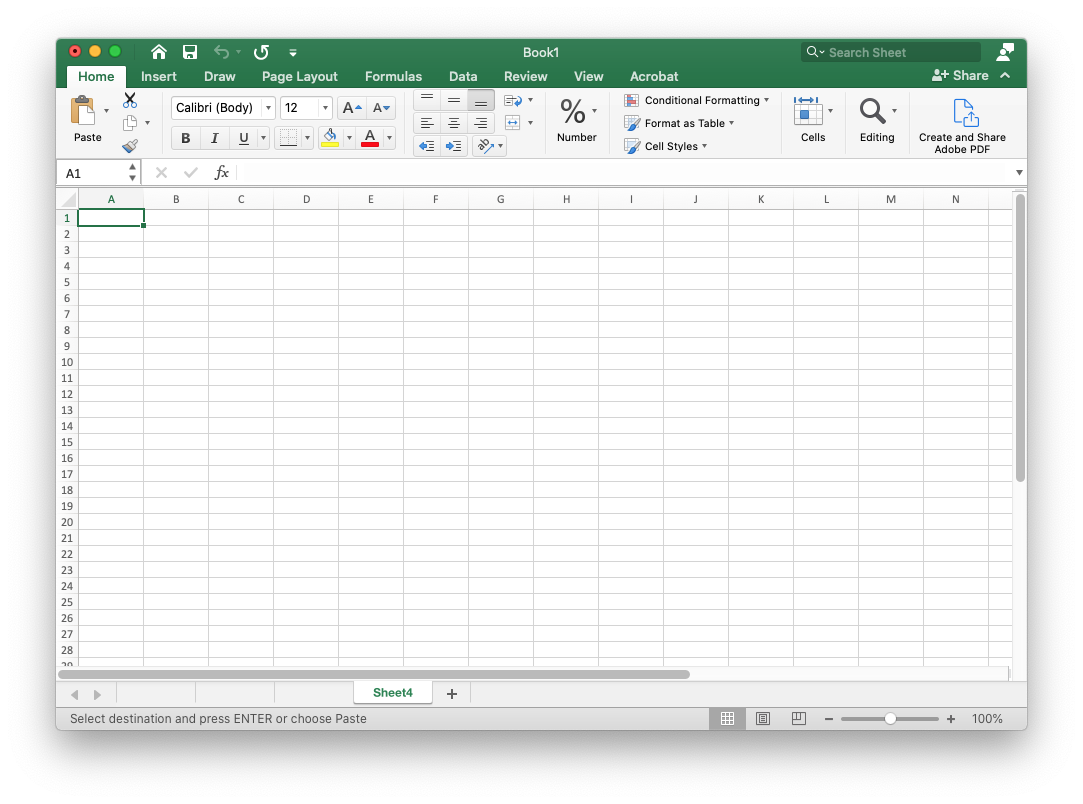1083x804 pixels.
Task: Toggle Underline formatting
Action: 243,138
